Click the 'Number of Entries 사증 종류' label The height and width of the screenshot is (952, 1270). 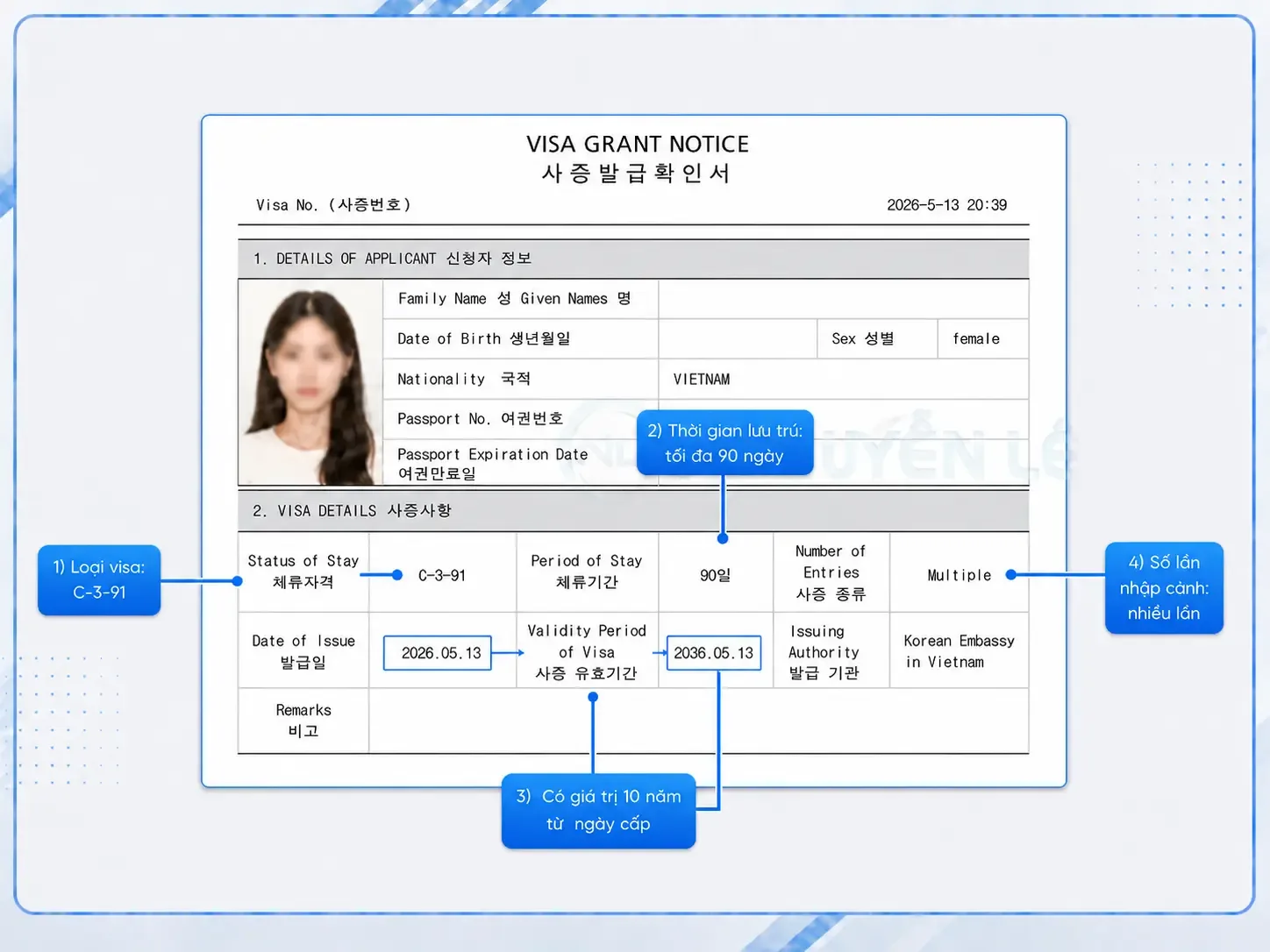click(x=831, y=572)
